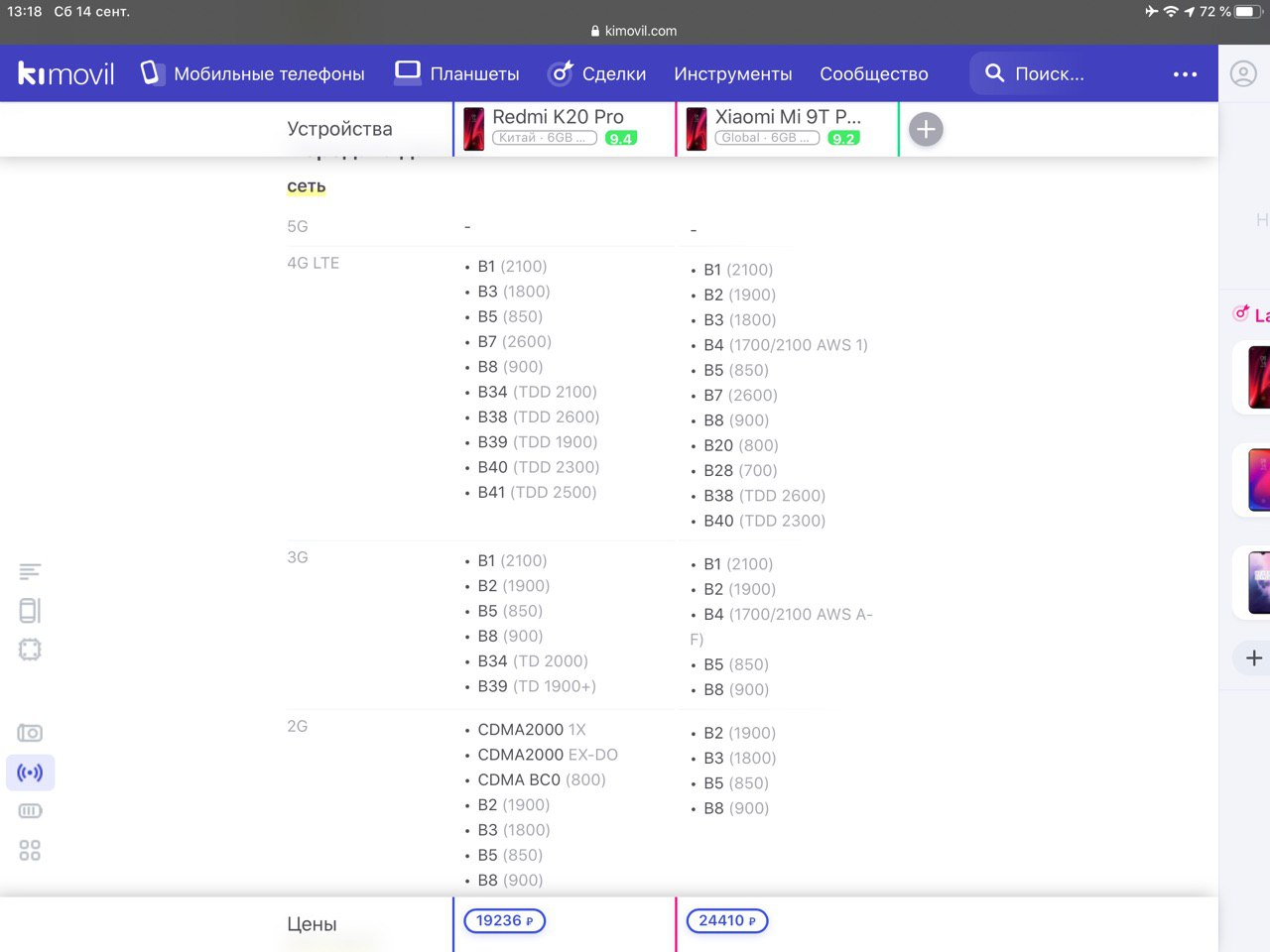Add another device with plus button
The image size is (1270, 952).
coord(926,129)
